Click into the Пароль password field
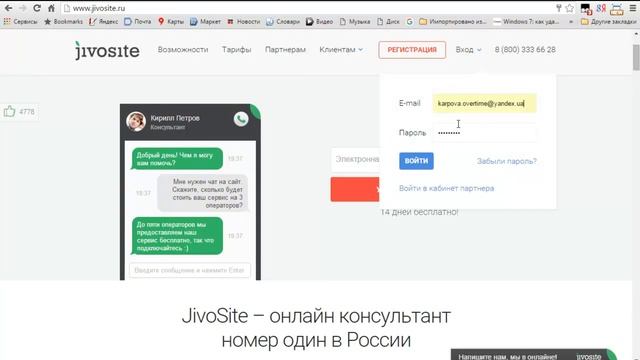The height and width of the screenshot is (360, 640). pos(484,133)
